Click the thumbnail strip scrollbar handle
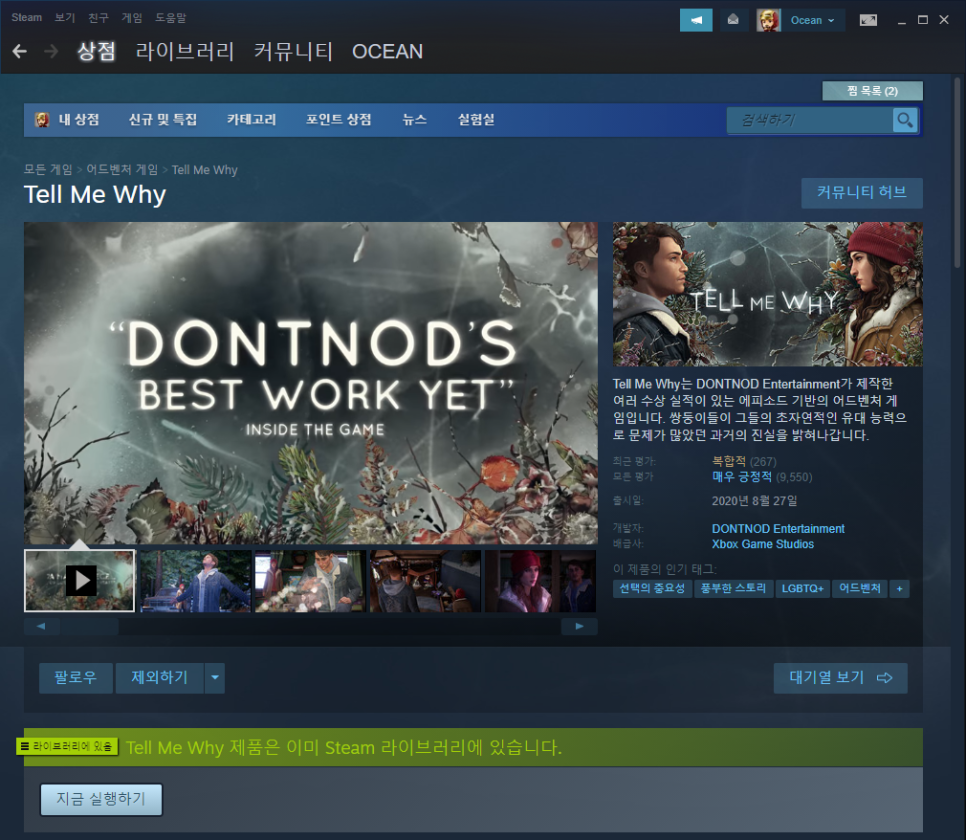Image resolution: width=966 pixels, height=840 pixels. [x=89, y=626]
